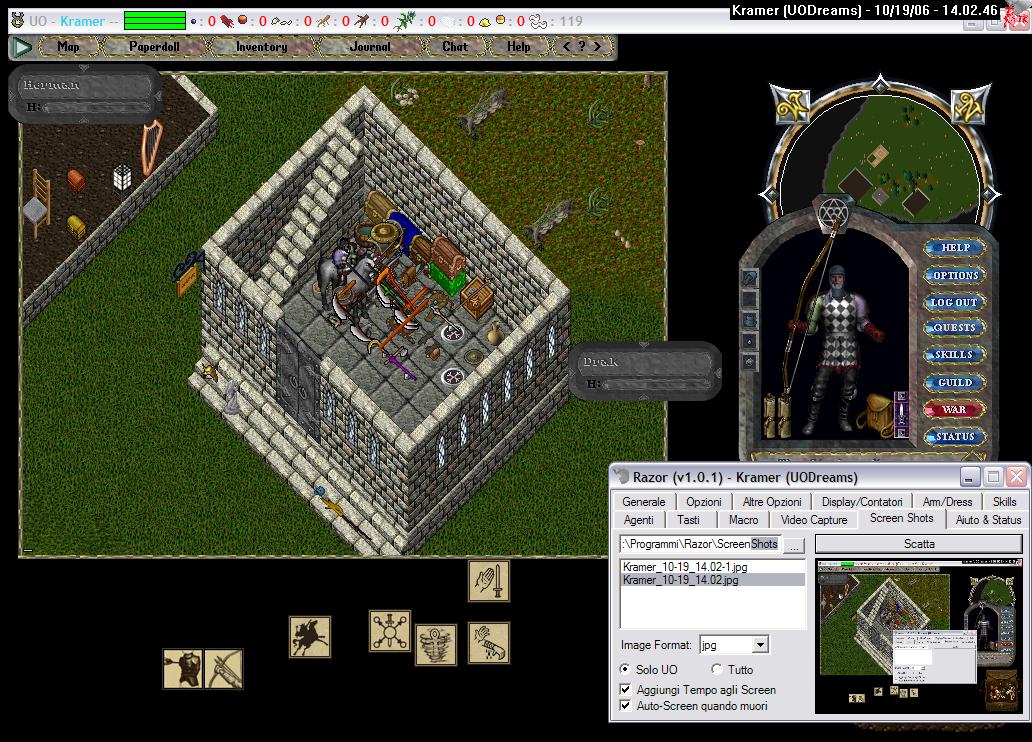Toggle the red WAR mode button
The height and width of the screenshot is (742, 1032).
click(954, 410)
